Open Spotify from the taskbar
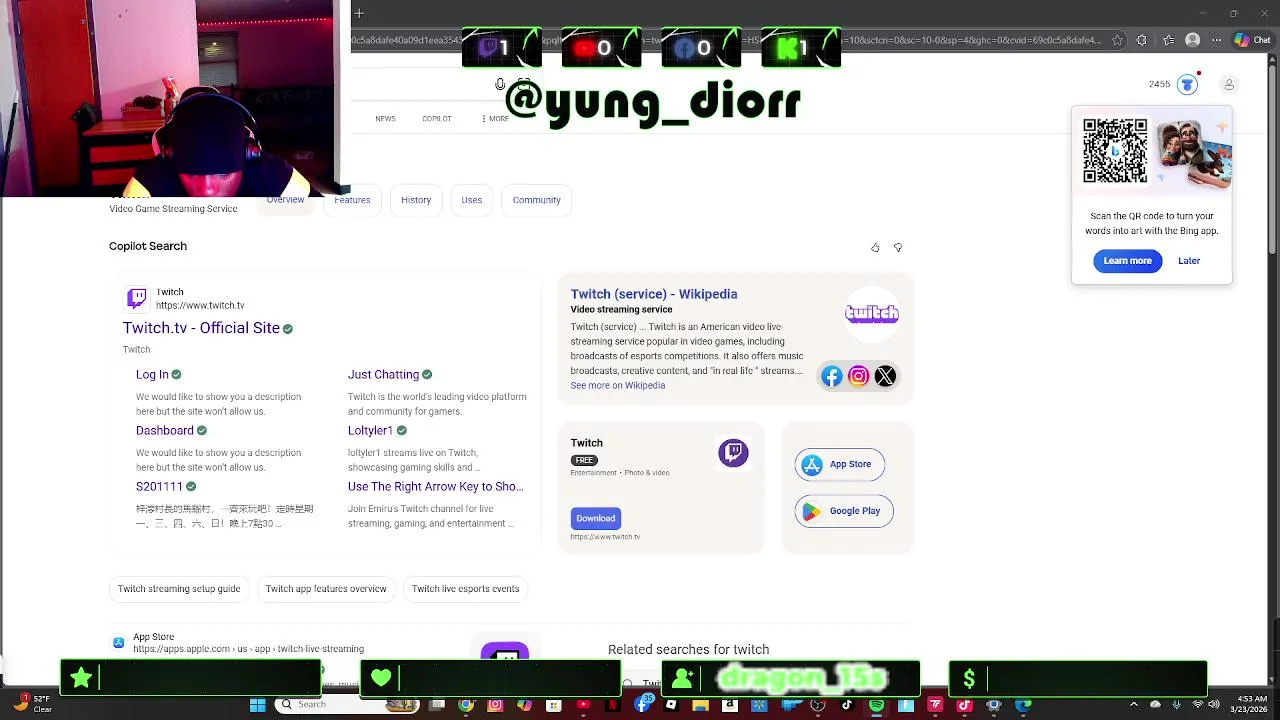Viewport: 1280px width, 720px height. point(876,705)
